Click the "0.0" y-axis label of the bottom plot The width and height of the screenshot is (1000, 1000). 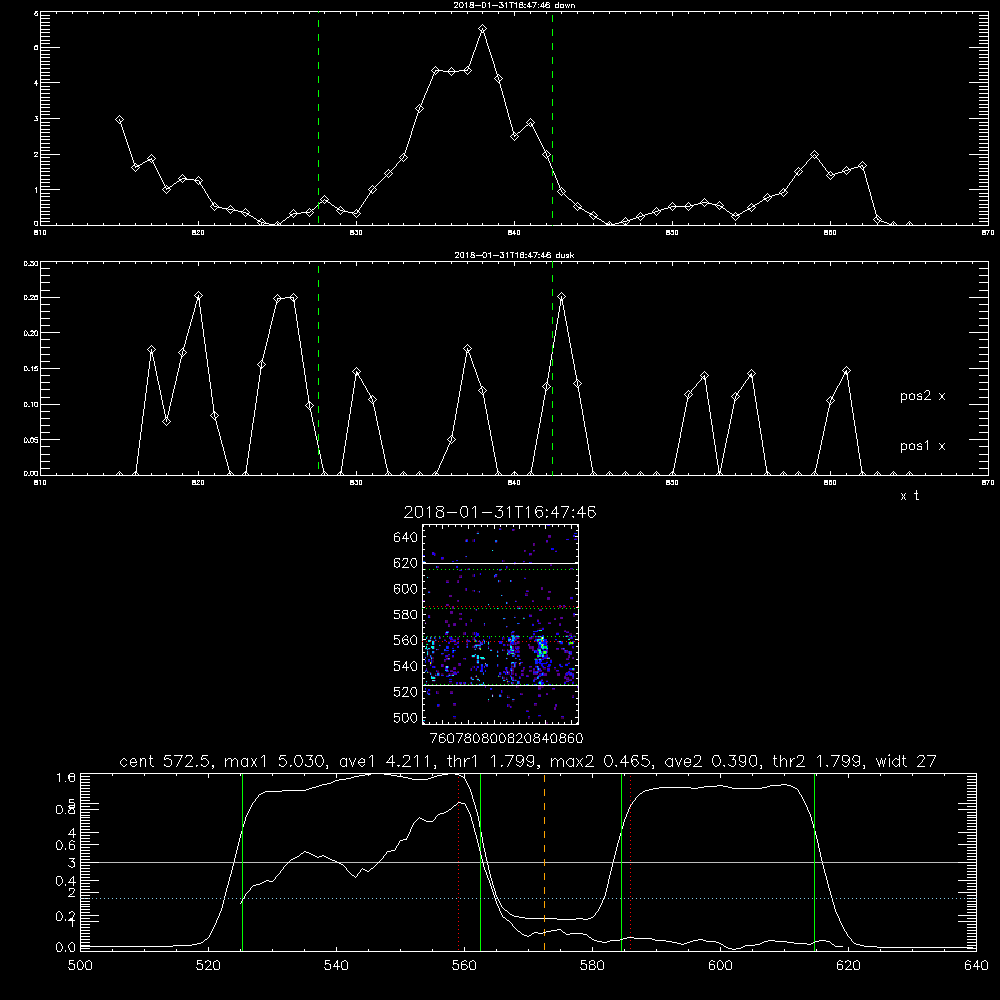66,947
